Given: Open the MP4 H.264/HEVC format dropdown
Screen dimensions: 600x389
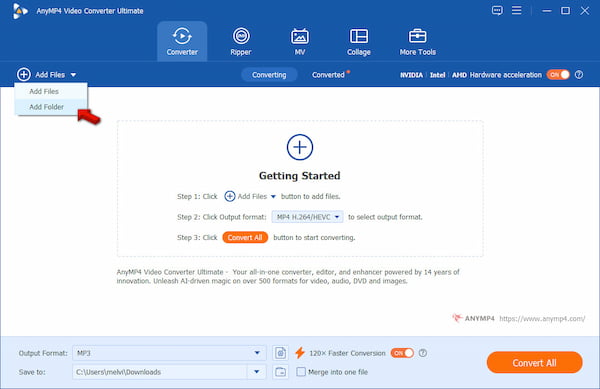Looking at the screenshot, I should tap(307, 217).
